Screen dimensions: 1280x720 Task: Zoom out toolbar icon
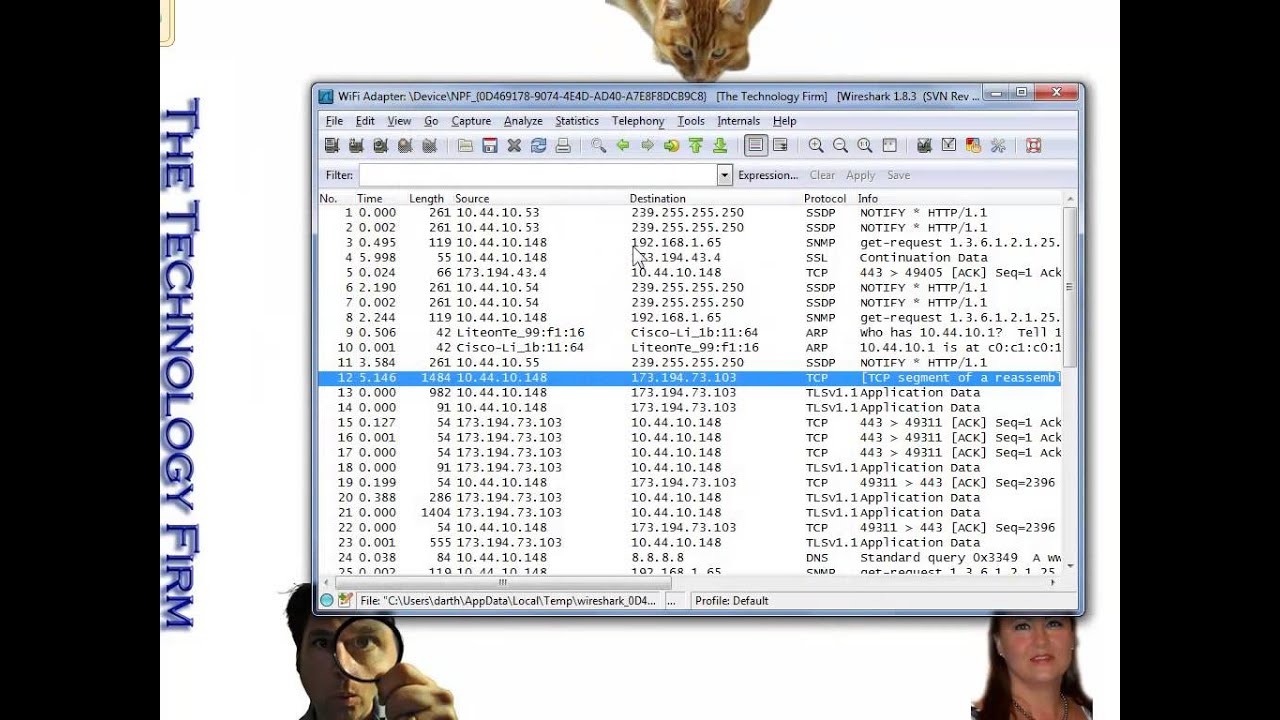pyautogui.click(x=840, y=146)
